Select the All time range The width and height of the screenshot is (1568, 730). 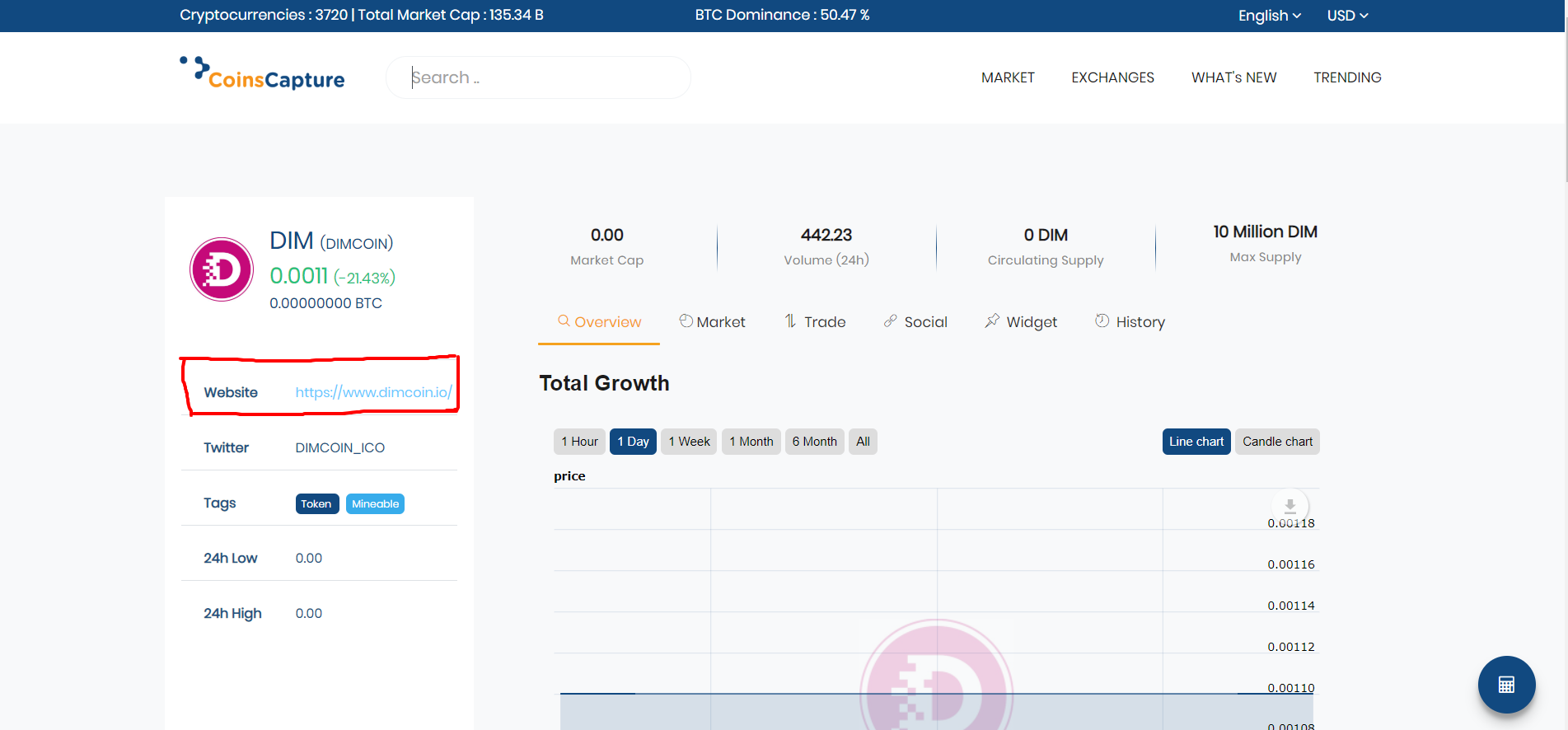coord(863,442)
